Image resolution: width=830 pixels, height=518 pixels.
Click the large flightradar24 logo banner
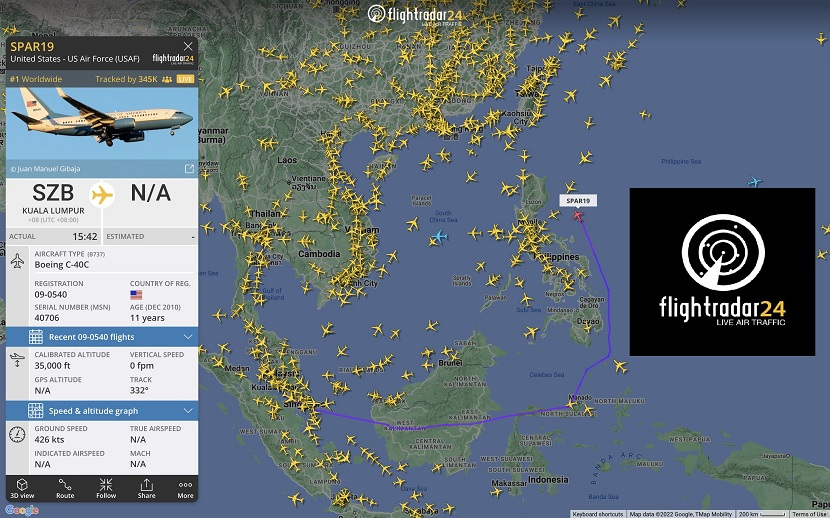pos(722,272)
